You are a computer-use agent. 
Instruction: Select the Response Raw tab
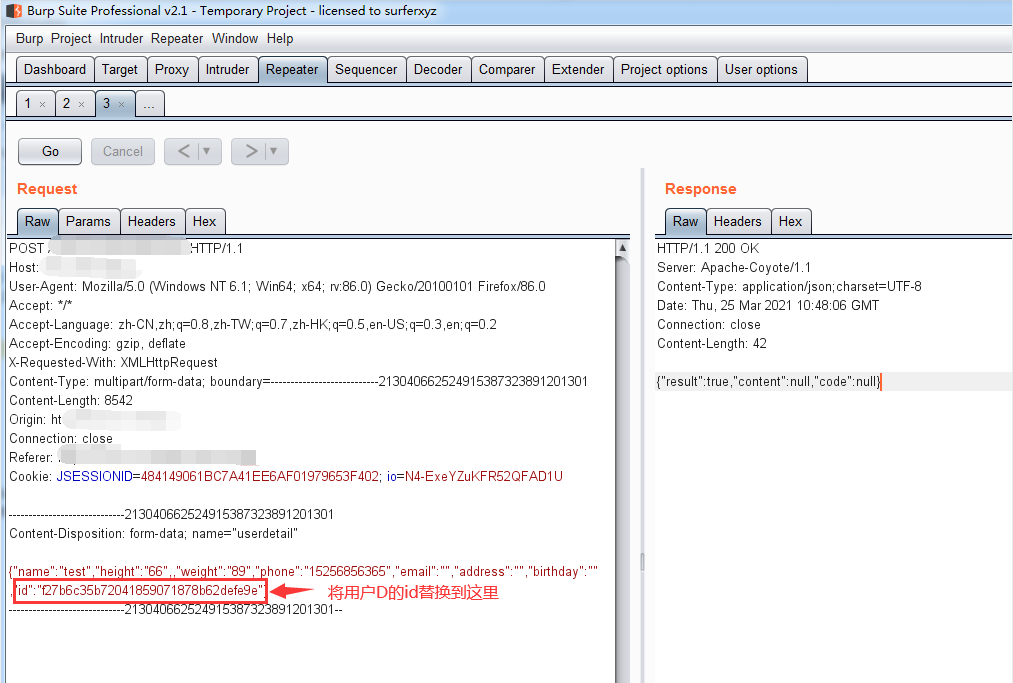coord(685,222)
